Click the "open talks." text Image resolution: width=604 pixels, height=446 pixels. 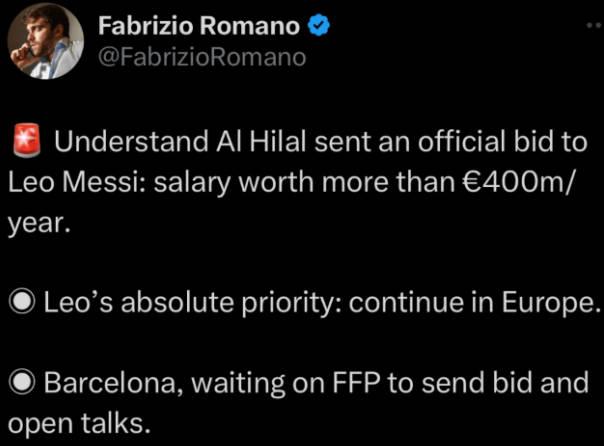[x=78, y=422]
